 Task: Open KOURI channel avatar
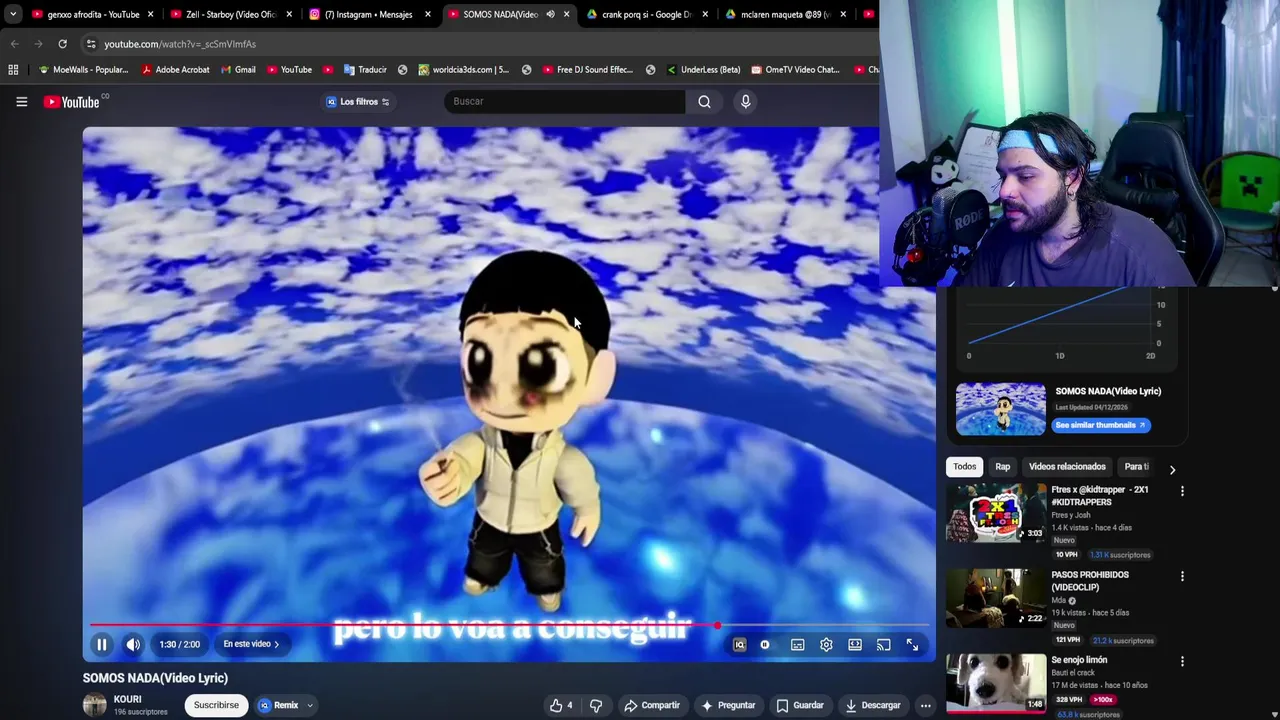click(94, 705)
